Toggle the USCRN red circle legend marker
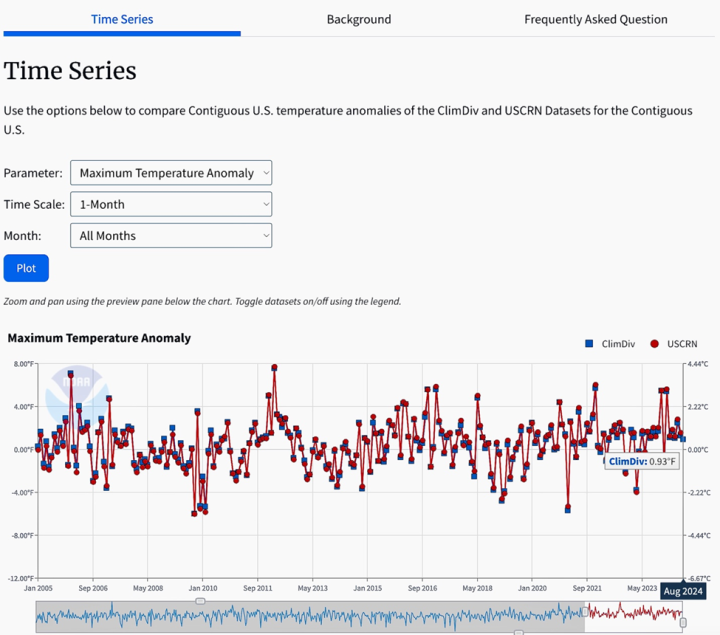Image resolution: width=720 pixels, height=635 pixels. 655,344
